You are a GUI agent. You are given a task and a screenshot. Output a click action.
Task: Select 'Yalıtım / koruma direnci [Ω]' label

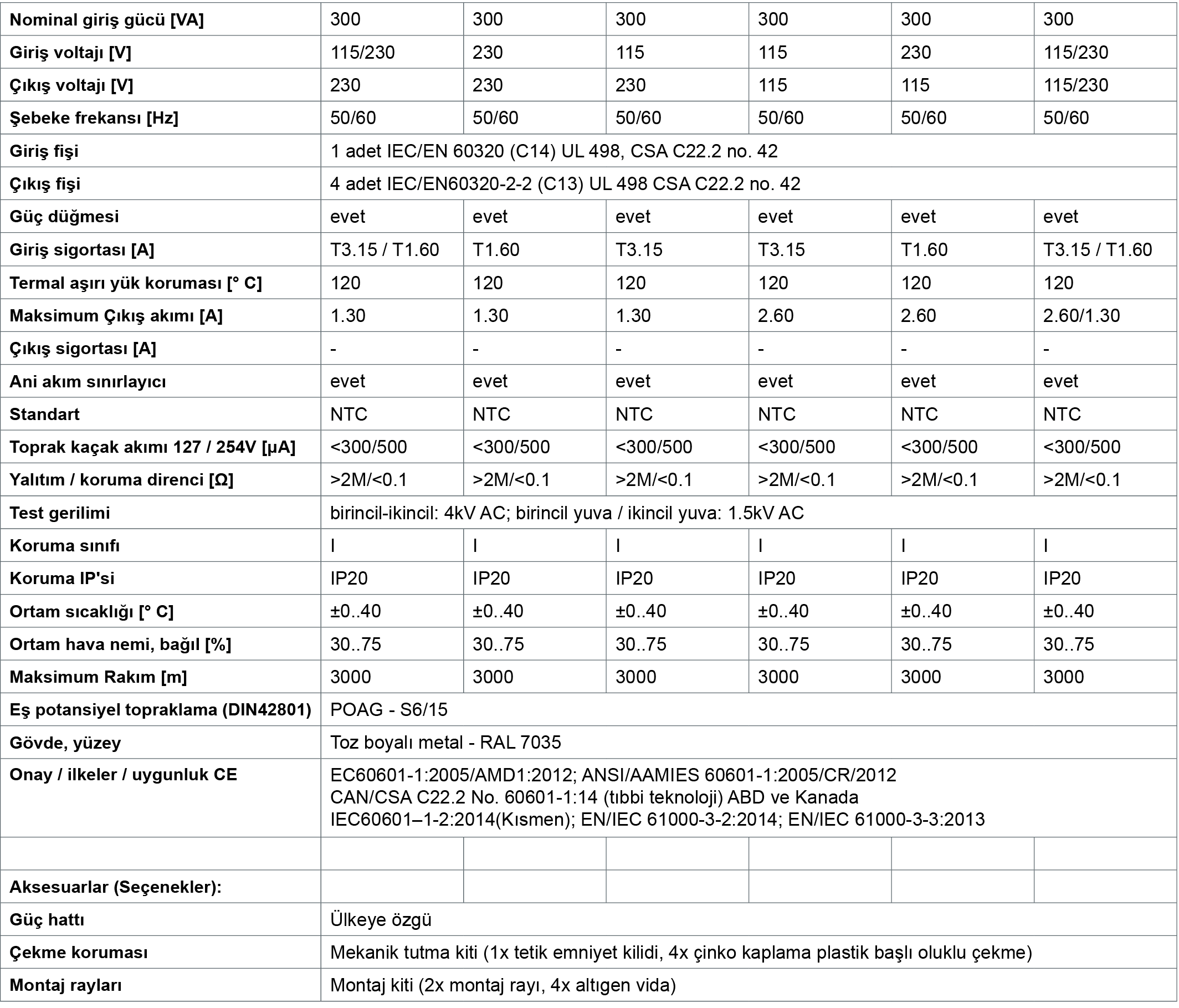click(x=122, y=480)
